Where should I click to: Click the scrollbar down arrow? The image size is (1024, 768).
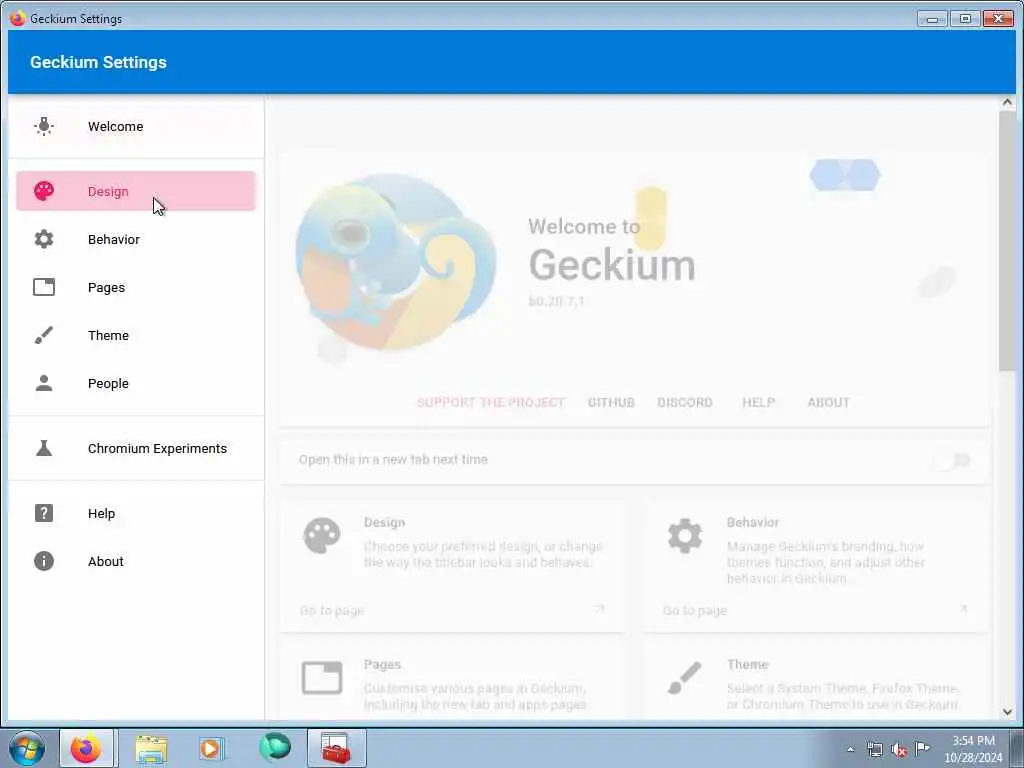(x=1007, y=711)
